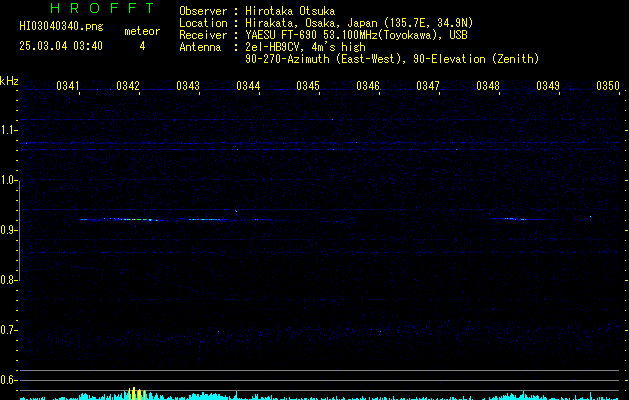Click the yellow peak in intensity graph
The width and height of the screenshot is (629, 400).
coord(135,394)
